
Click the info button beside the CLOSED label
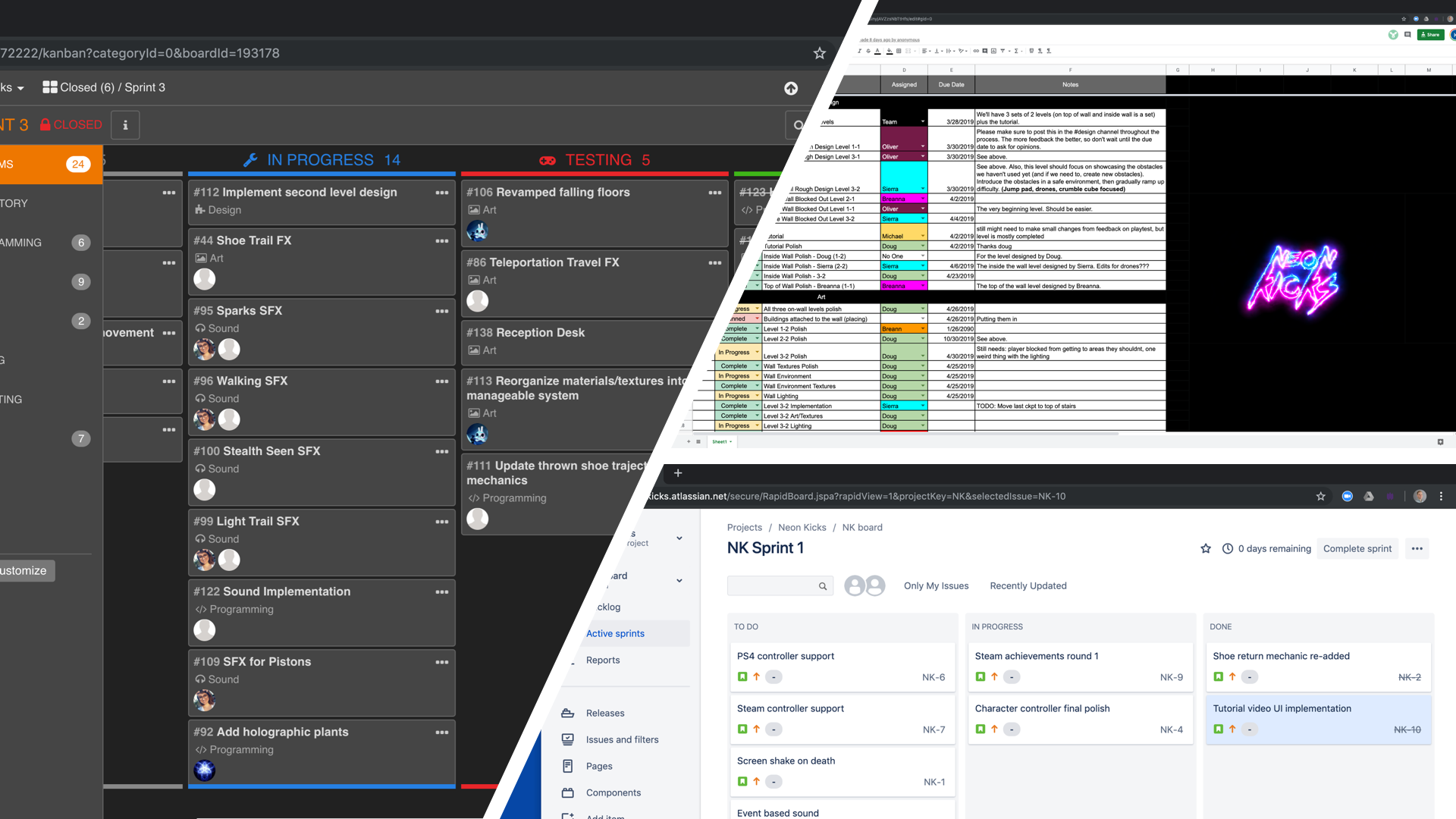click(x=125, y=125)
